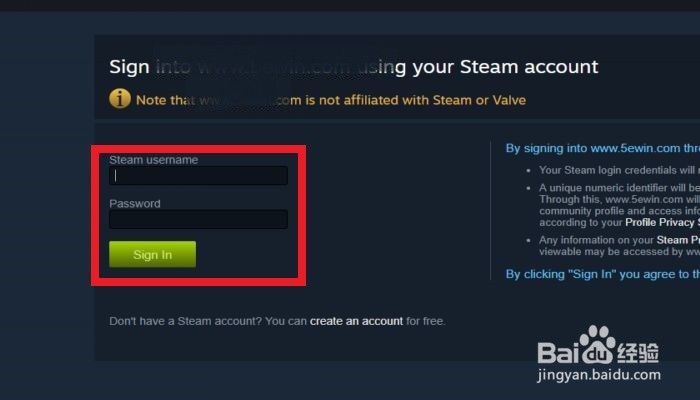
Task: Click the bold Steam Pr... link text
Action: (678, 240)
